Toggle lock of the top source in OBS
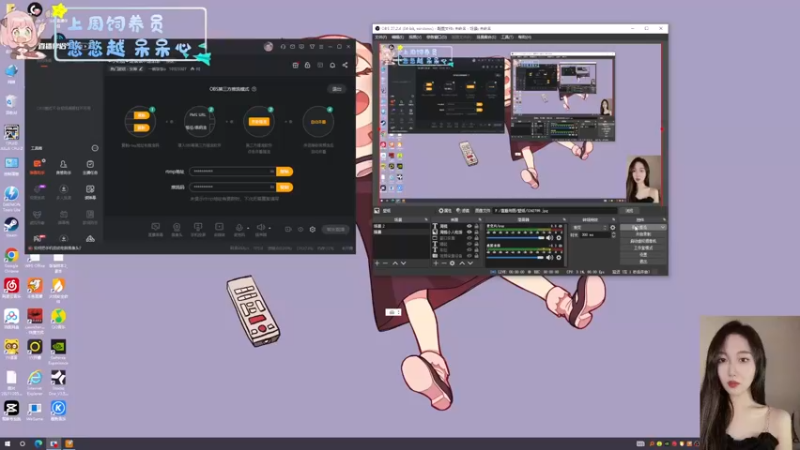The image size is (800, 450). 476,226
